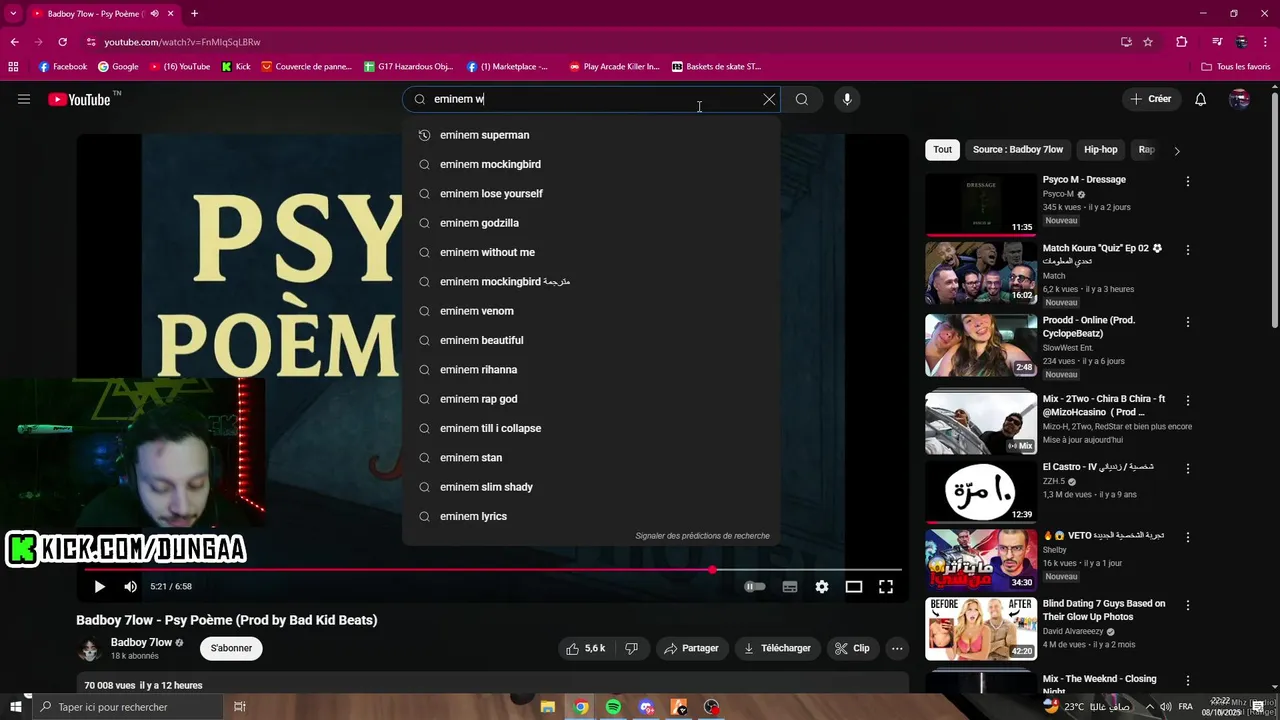Click the magnifier search submit button
The width and height of the screenshot is (1280, 720).
pos(802,99)
